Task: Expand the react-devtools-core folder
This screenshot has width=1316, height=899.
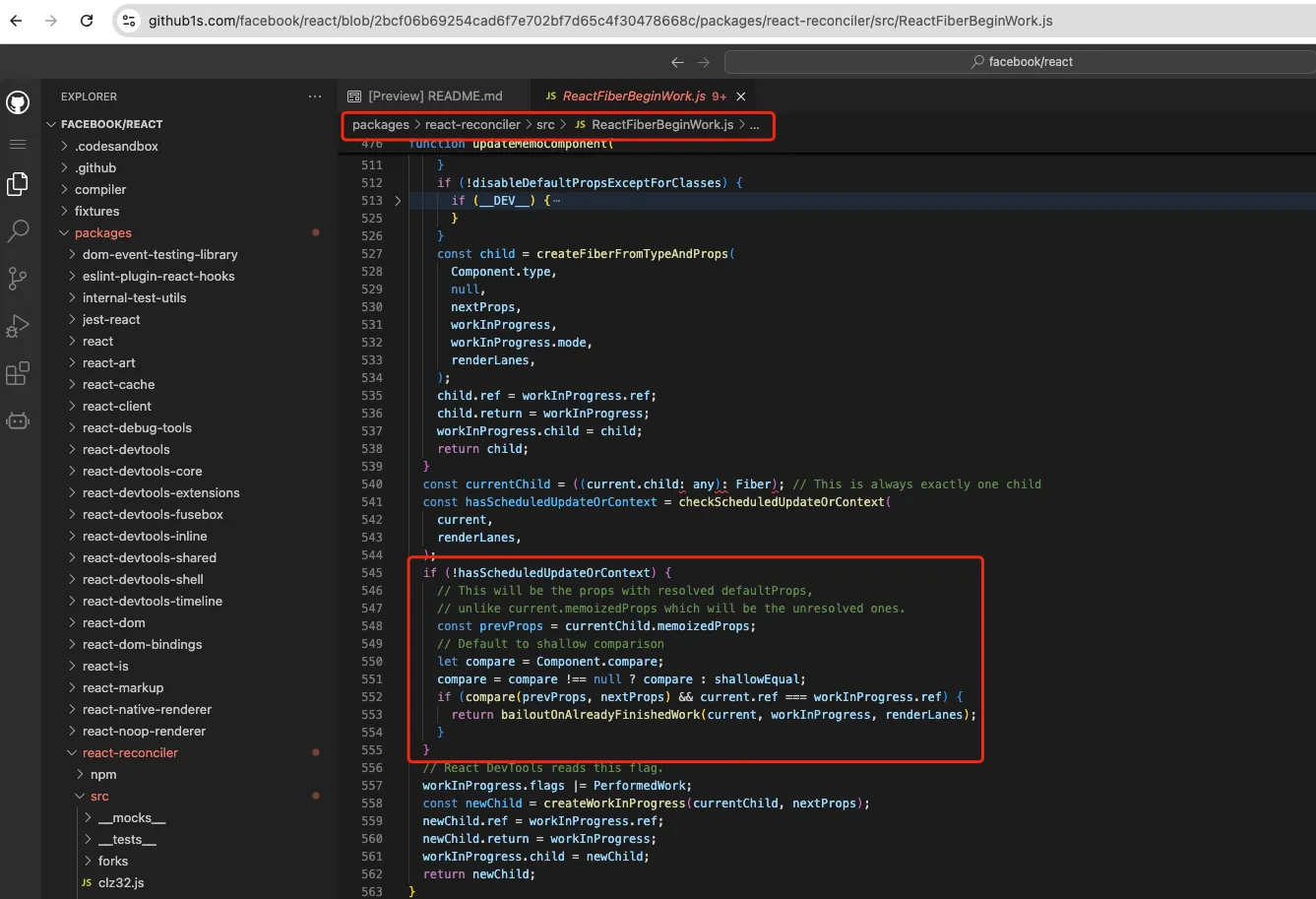Action: [x=189, y=471]
